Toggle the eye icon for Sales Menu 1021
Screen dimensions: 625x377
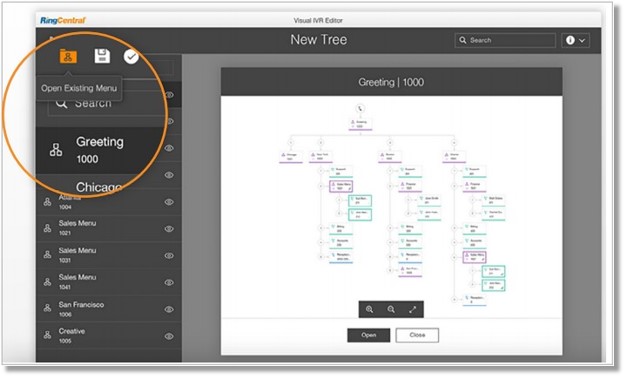tap(169, 229)
